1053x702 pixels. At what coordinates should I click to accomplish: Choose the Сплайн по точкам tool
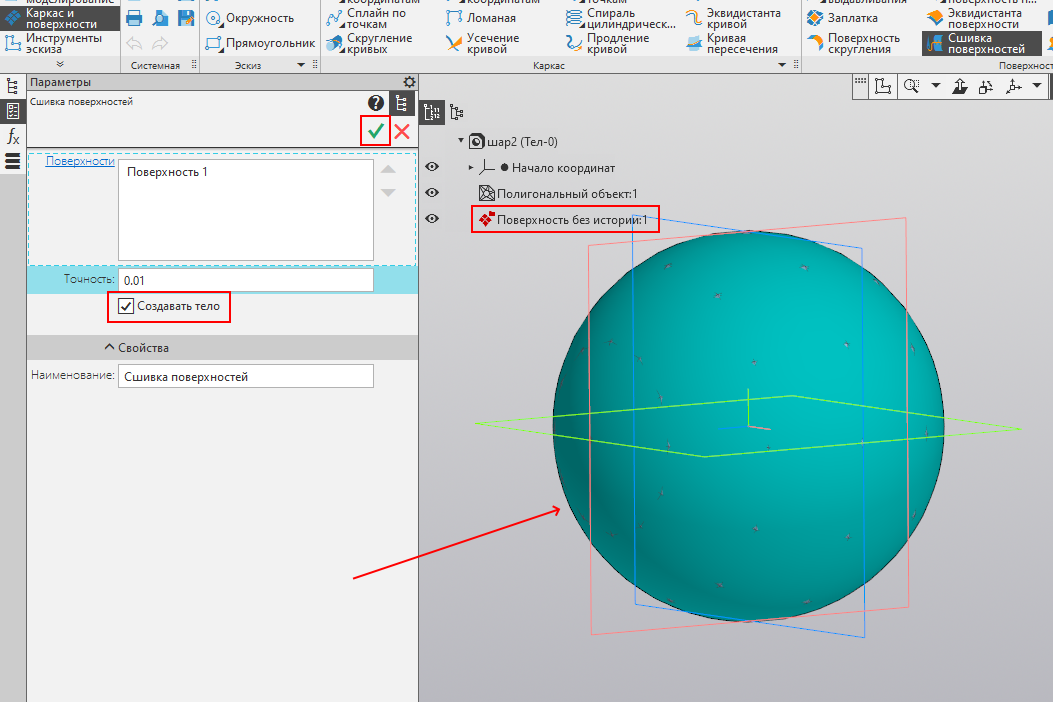coord(366,18)
